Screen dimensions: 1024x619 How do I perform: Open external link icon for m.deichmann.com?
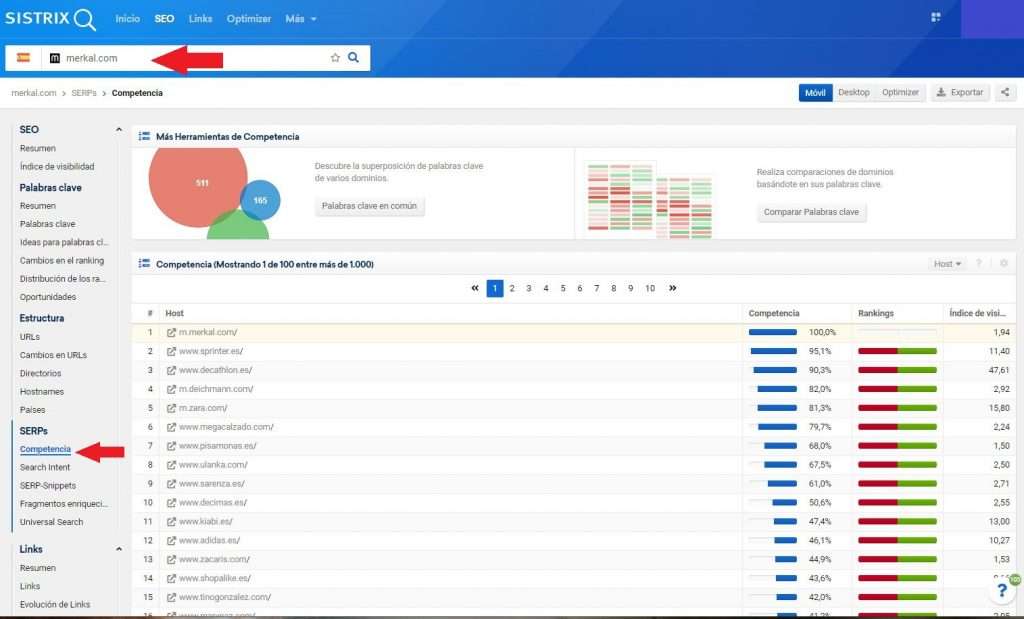(x=171, y=389)
